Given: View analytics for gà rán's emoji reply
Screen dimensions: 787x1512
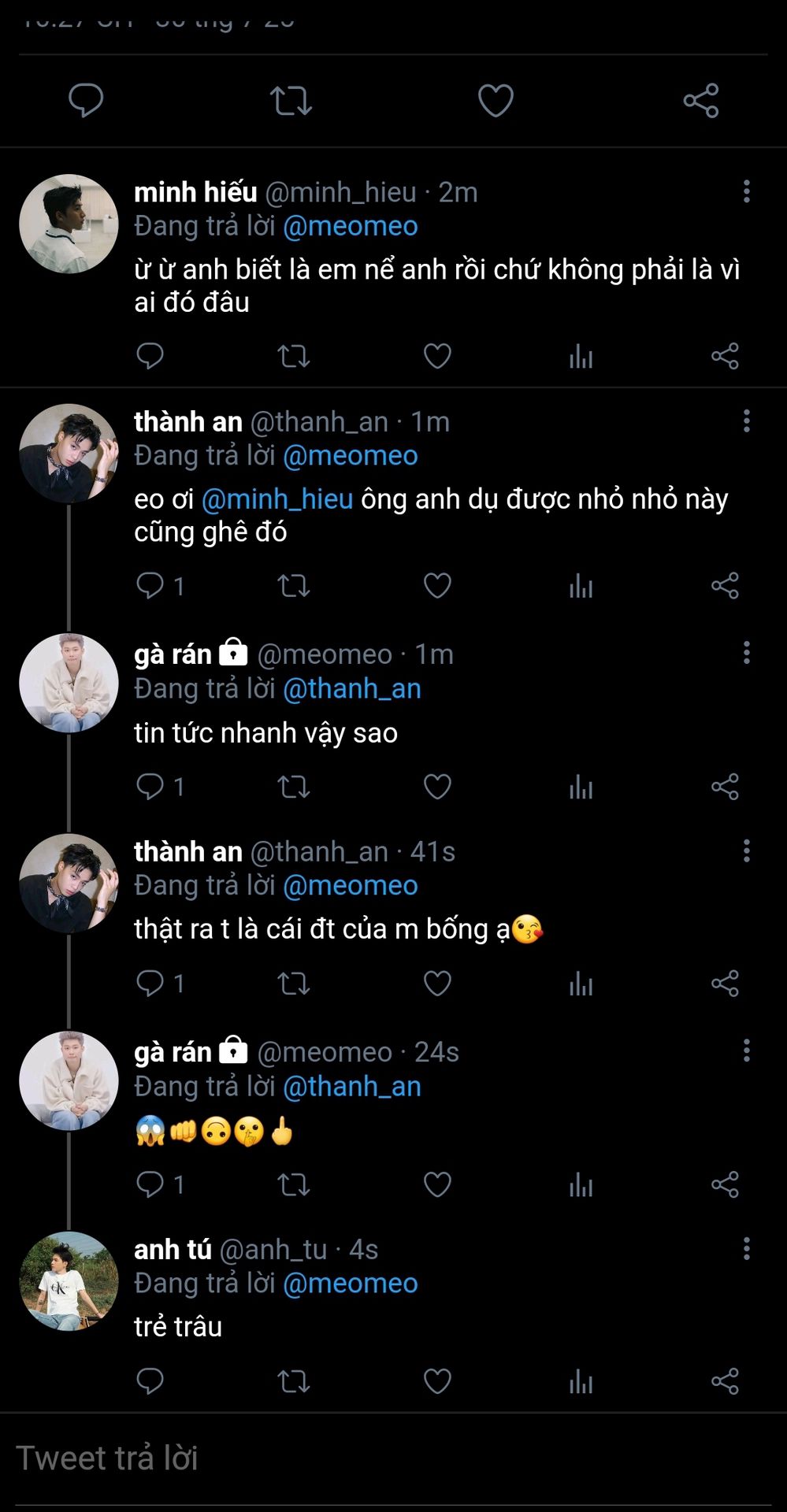Looking at the screenshot, I should click(581, 1184).
